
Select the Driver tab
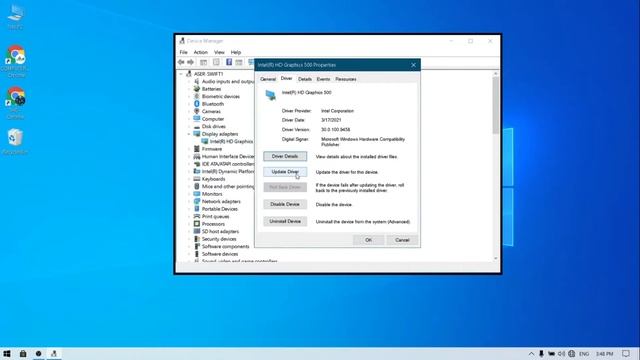tap(287, 78)
